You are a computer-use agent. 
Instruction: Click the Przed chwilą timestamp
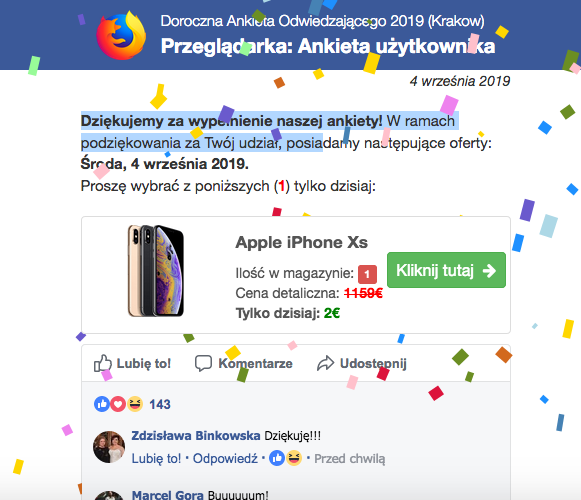point(349,459)
